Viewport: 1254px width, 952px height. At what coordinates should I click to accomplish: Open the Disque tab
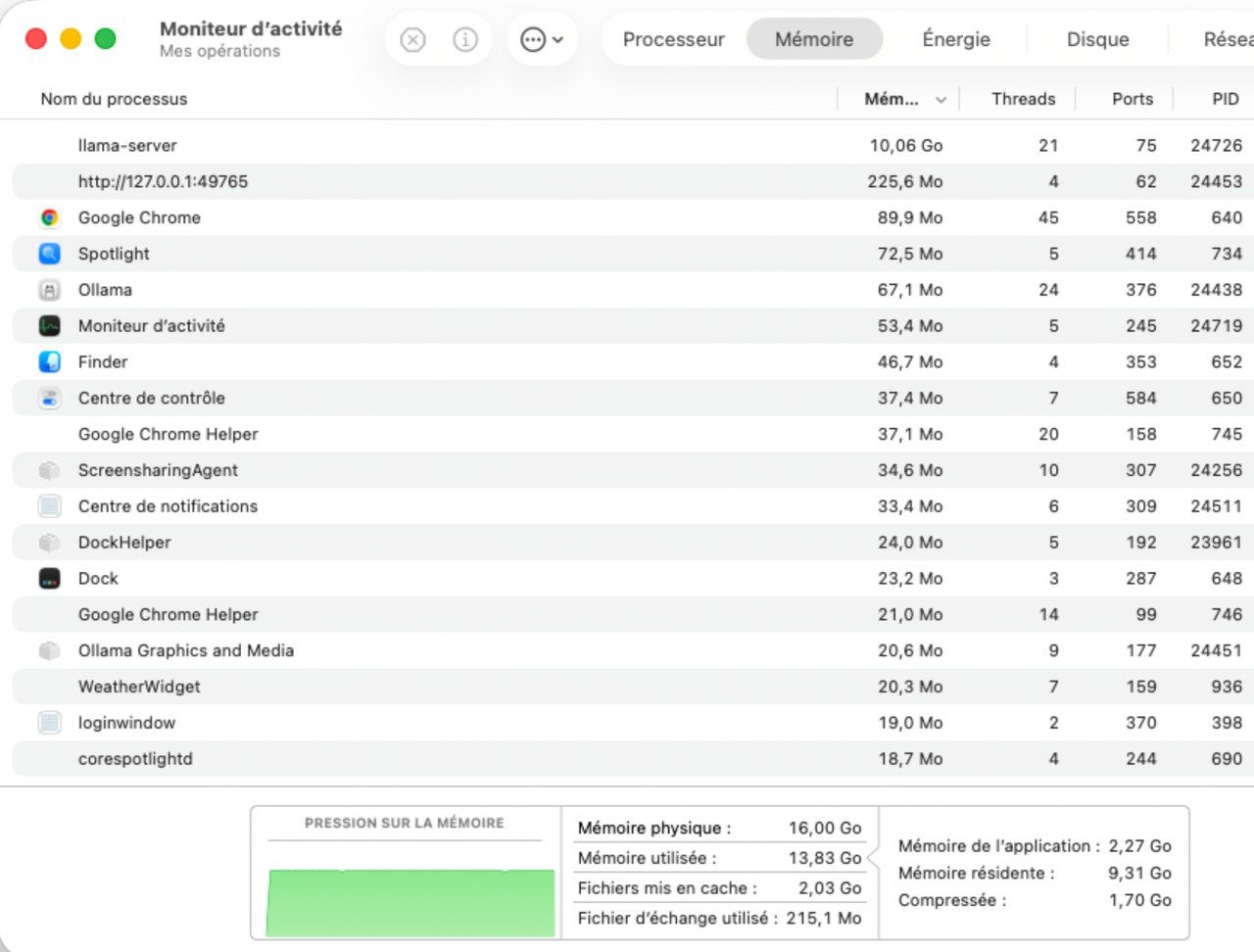1097,39
